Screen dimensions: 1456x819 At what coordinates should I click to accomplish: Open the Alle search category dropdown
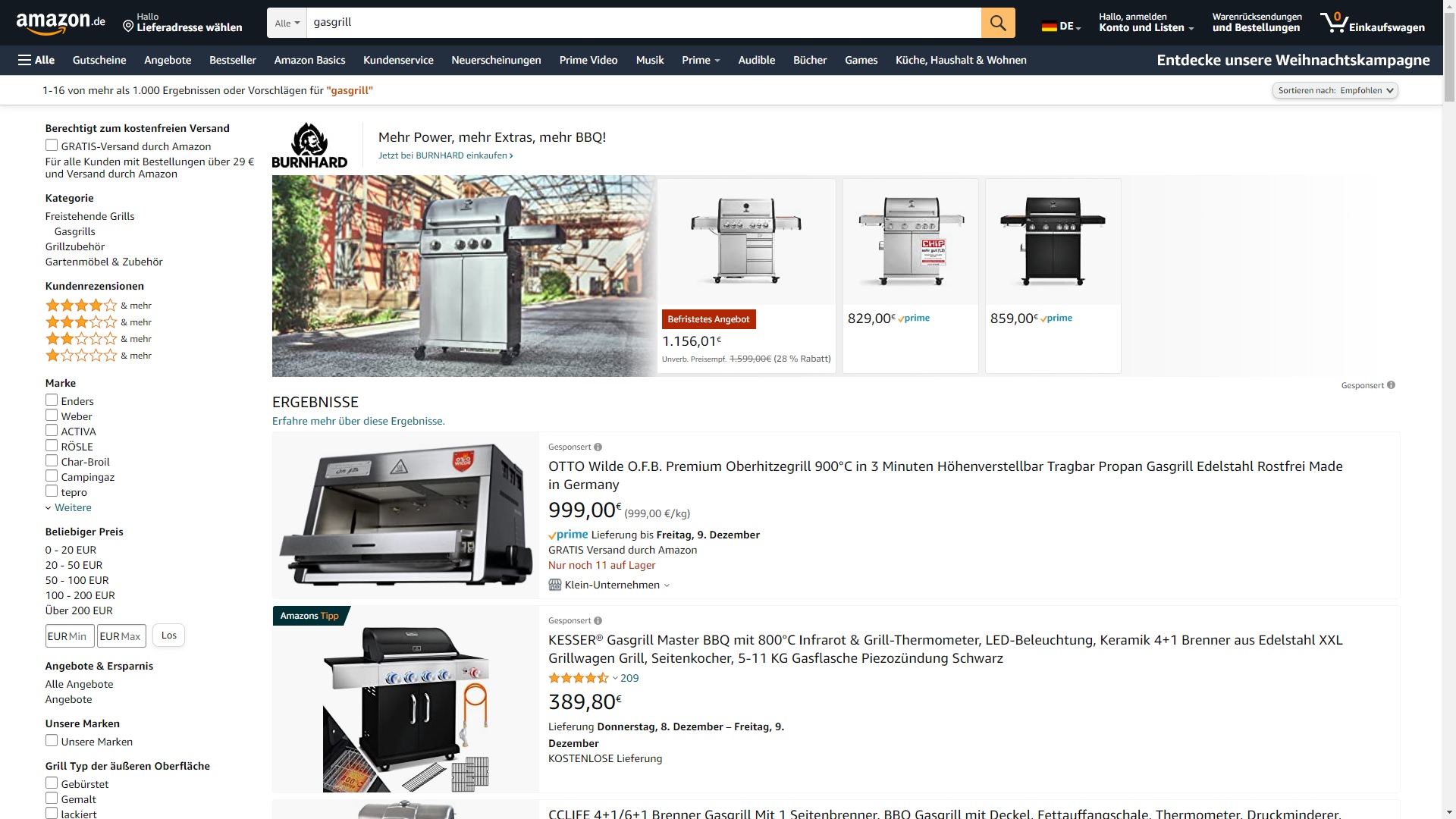287,23
